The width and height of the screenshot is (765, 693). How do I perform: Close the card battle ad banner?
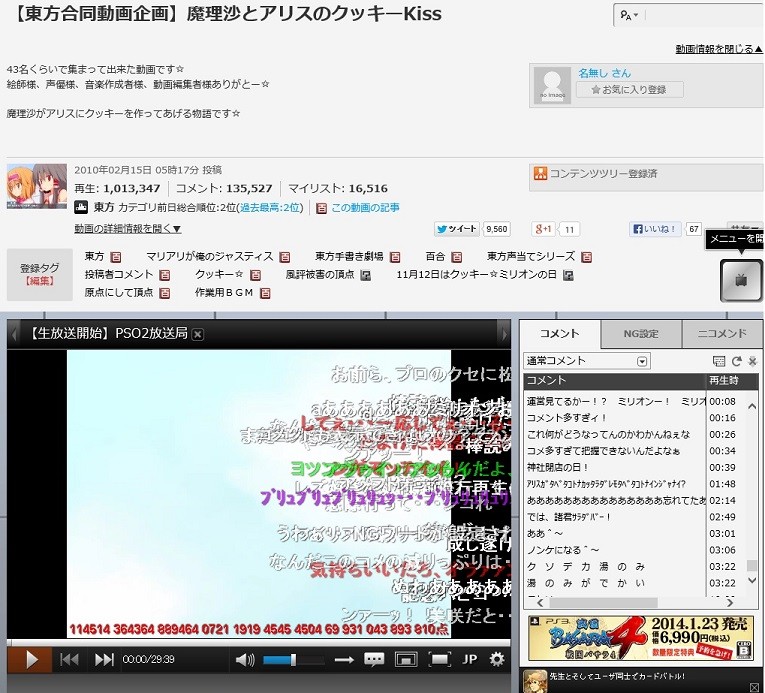754,687
